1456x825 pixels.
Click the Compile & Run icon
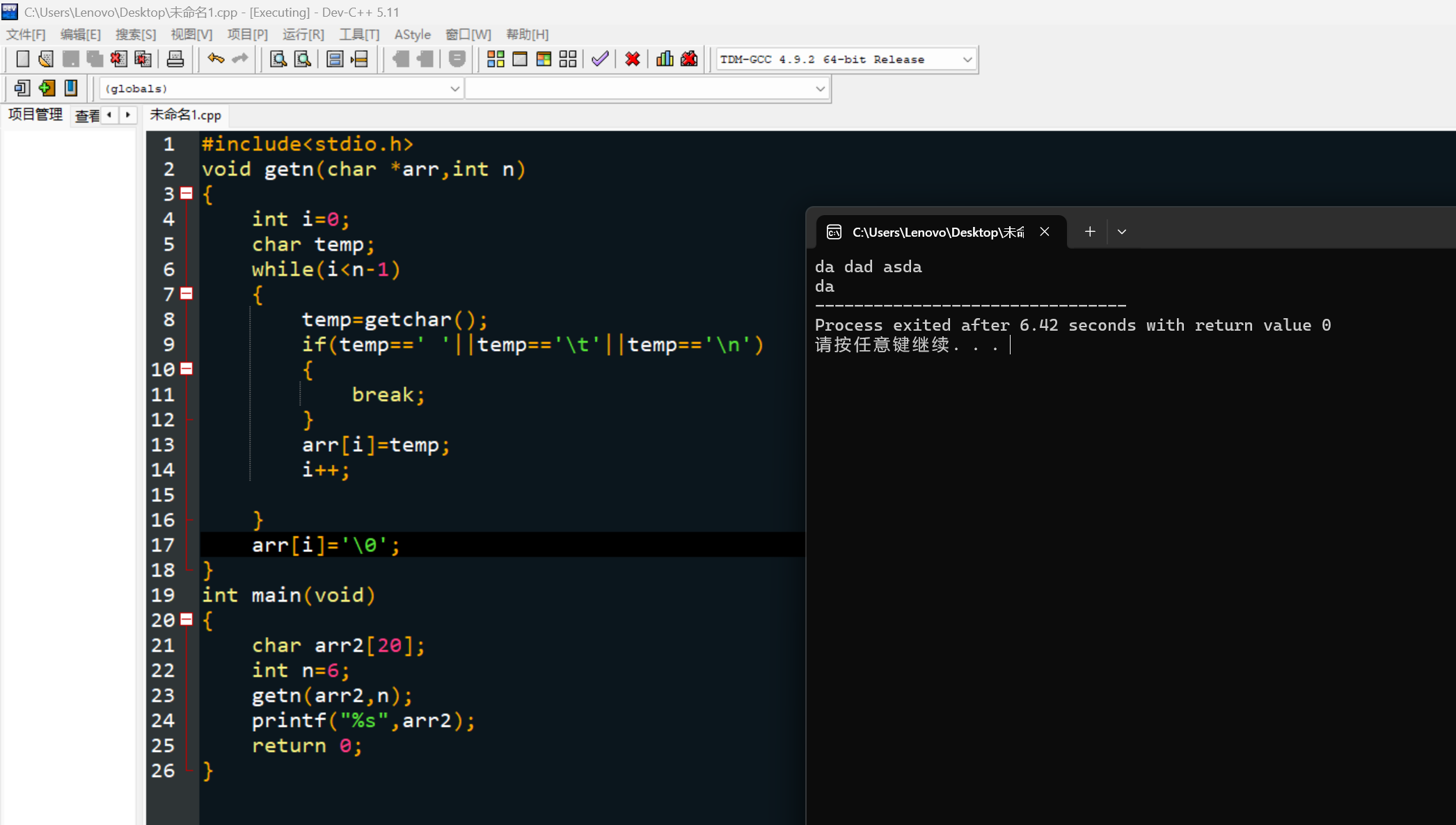tap(544, 59)
